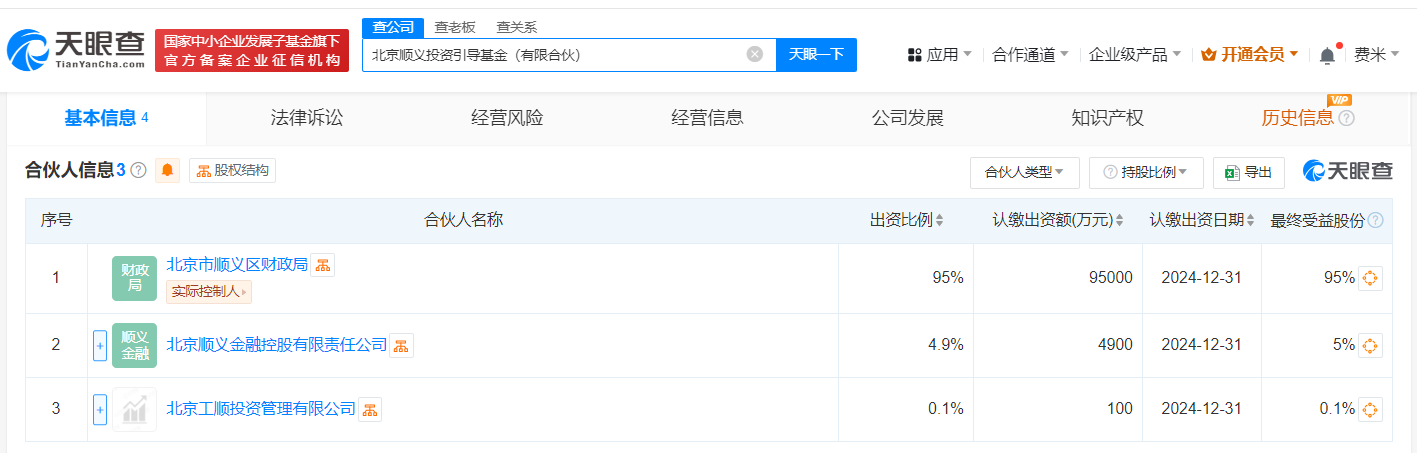Switch to the 法律诉讼 tab

[x=307, y=118]
